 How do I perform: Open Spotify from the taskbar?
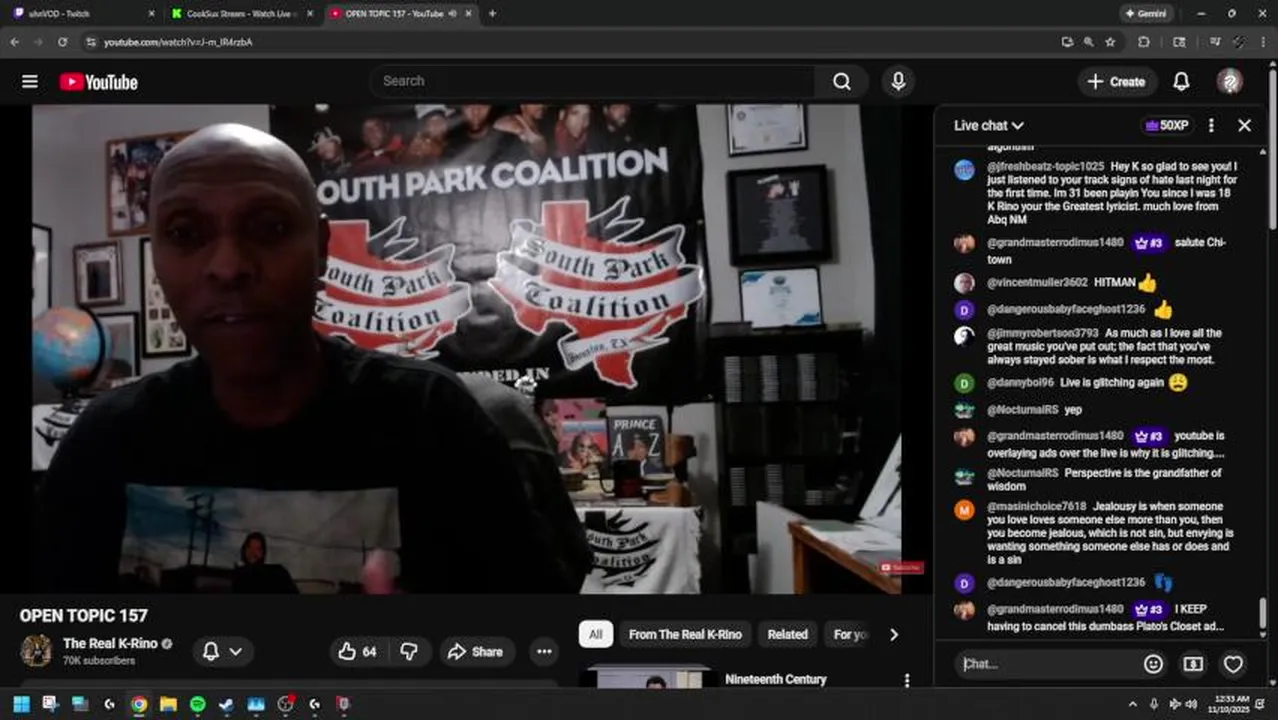click(x=197, y=704)
